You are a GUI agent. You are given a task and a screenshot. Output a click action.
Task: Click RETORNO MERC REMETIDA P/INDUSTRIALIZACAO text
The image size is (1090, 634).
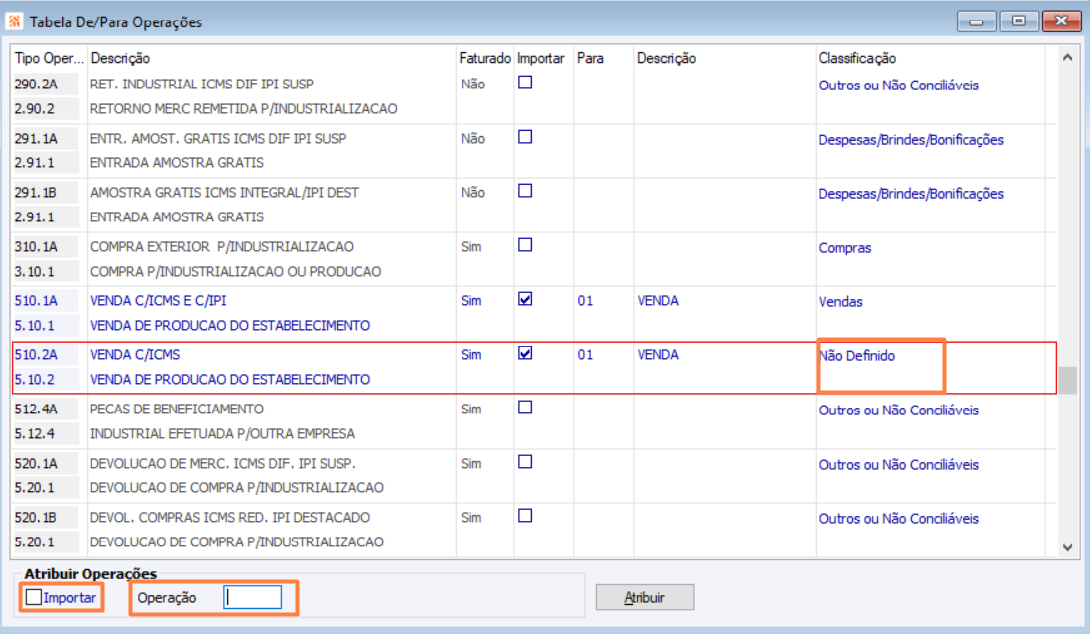pyautogui.click(x=243, y=109)
